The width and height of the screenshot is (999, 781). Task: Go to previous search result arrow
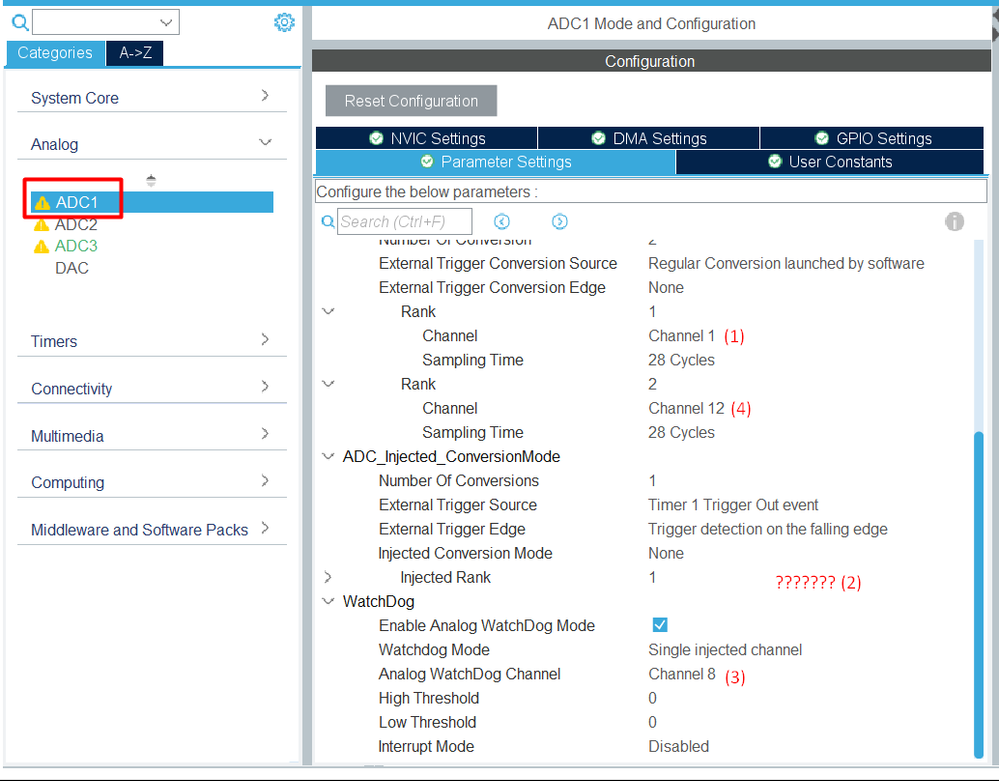click(501, 222)
